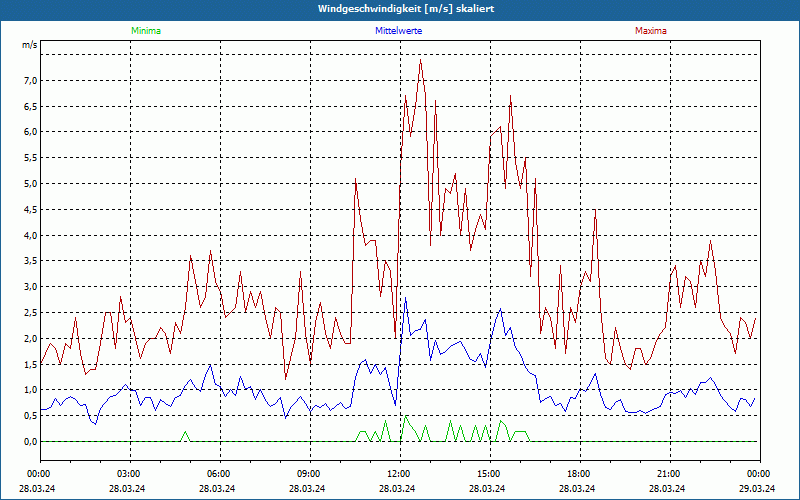Click the isolated green Minima spike before 06:00
This screenshot has width=800, height=500.
click(x=184, y=433)
